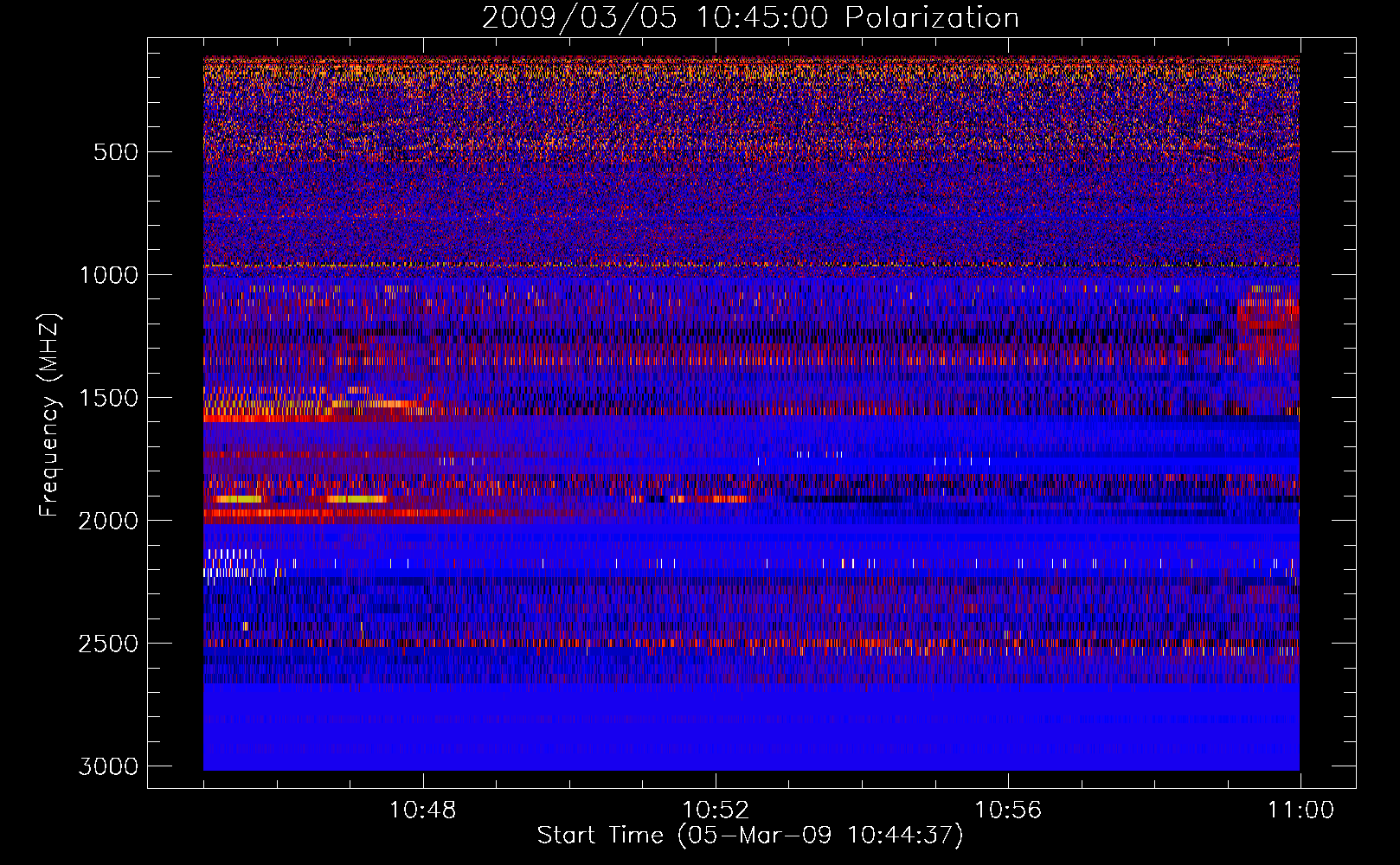
Task: Click the 10:56 time tick label
Action: click(x=1008, y=811)
